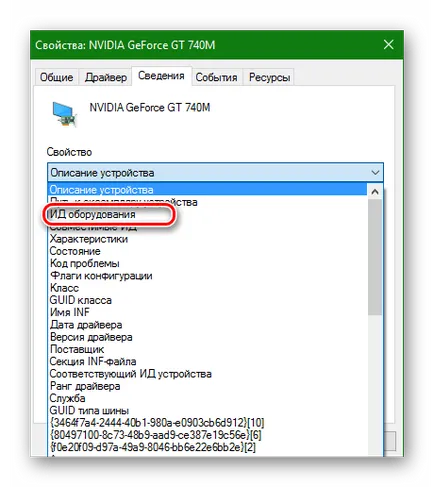The height and width of the screenshot is (487, 434).
Task: Choose the {80497100-8c73-48b9-aad9-ce387e19c56e}[6] entry
Action: pos(208,435)
